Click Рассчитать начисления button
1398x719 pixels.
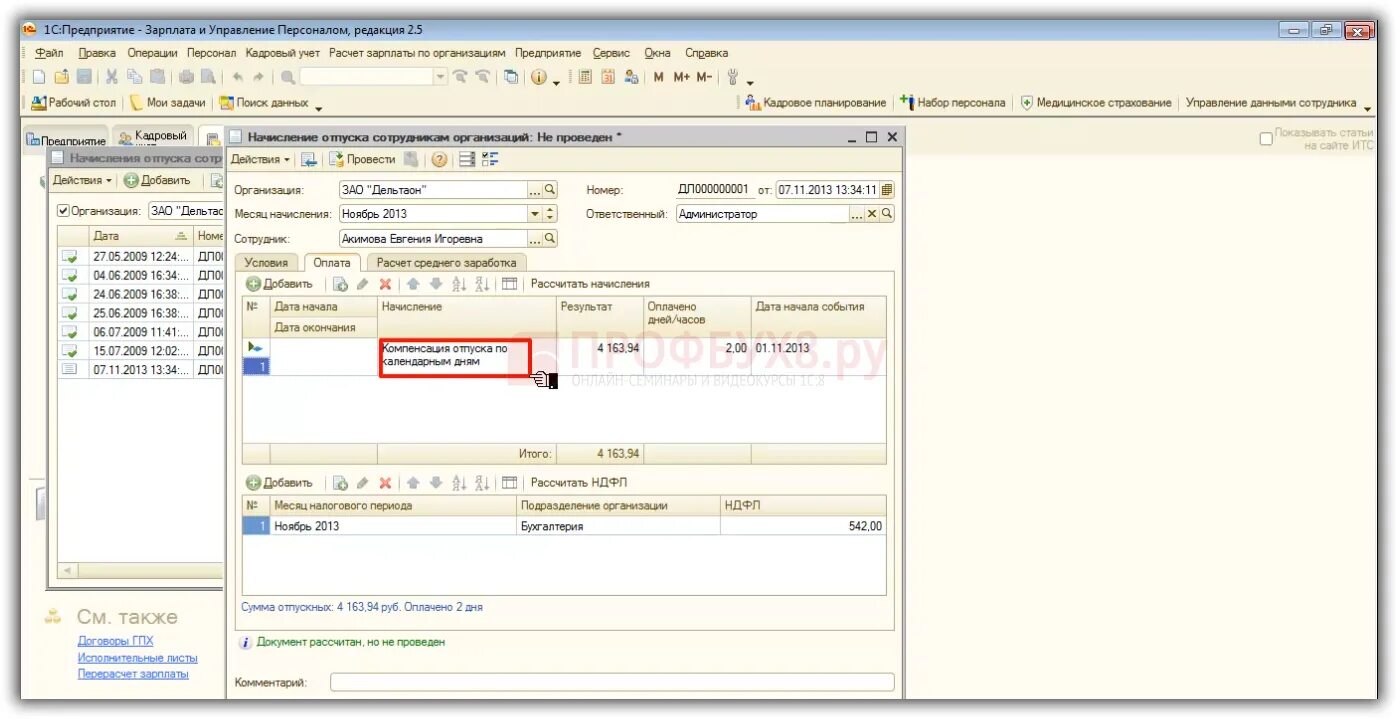click(590, 284)
